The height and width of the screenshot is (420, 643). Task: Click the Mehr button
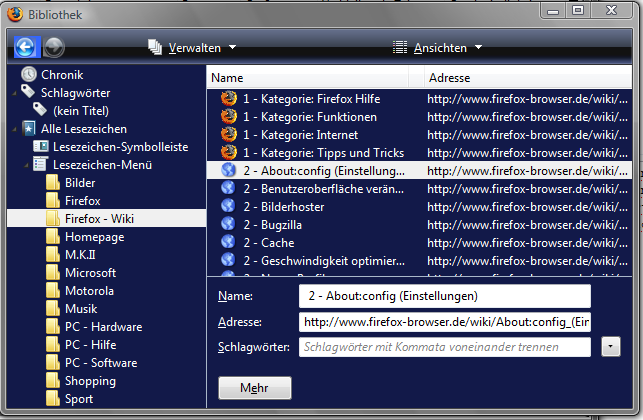click(255, 388)
